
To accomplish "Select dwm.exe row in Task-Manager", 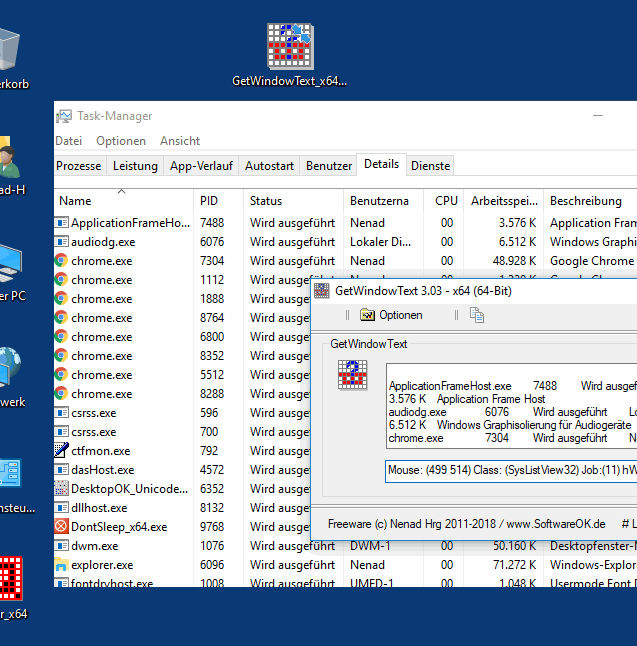I will point(345,545).
